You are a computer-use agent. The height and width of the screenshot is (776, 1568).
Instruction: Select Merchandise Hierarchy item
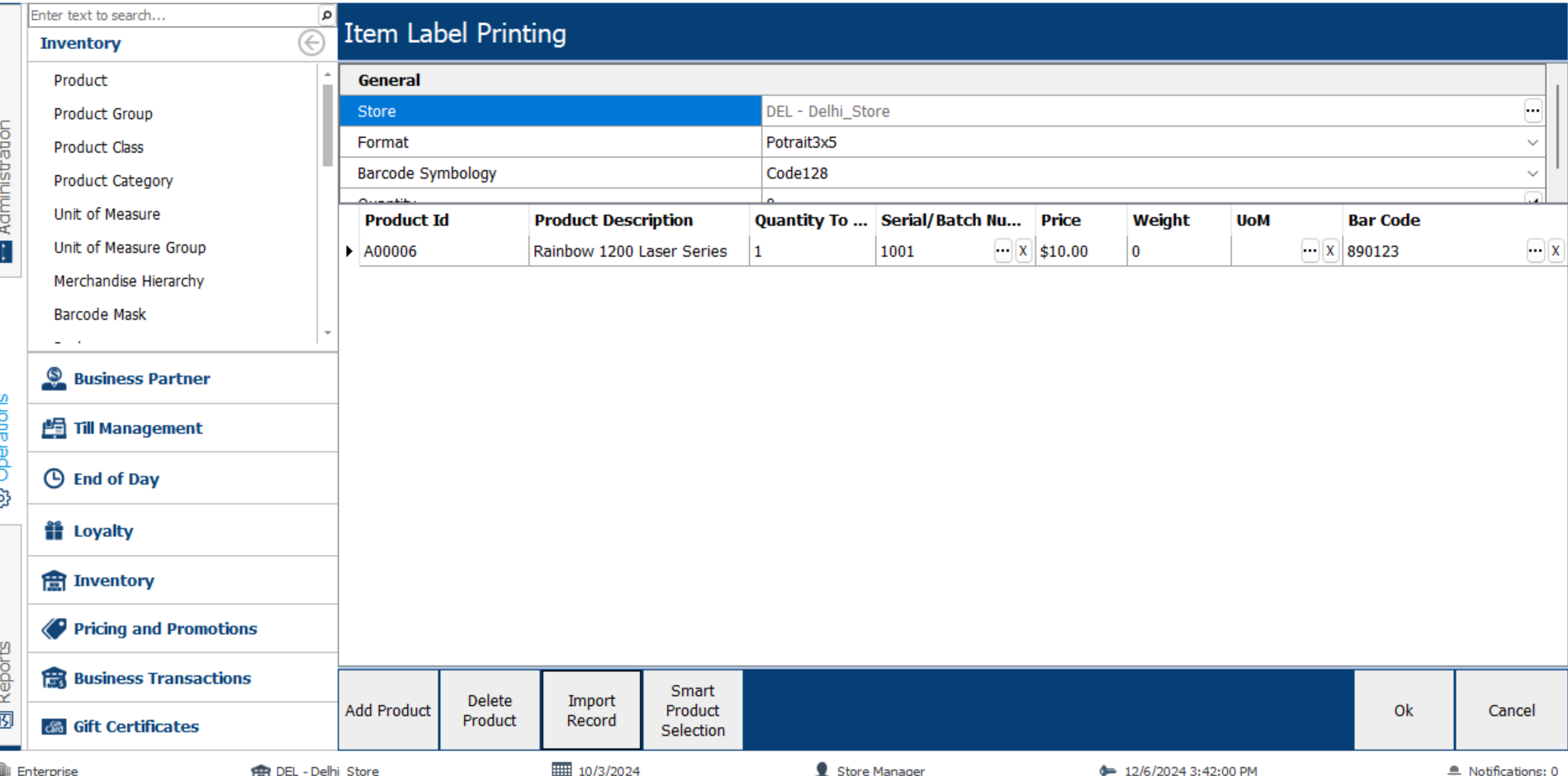click(129, 281)
